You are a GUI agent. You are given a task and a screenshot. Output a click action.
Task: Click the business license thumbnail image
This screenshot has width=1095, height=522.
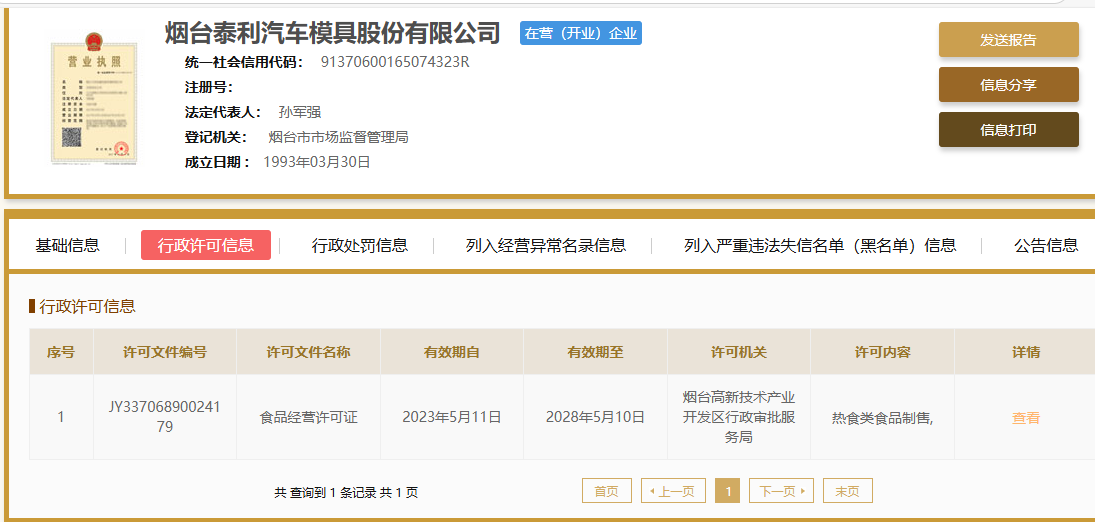(x=94, y=98)
